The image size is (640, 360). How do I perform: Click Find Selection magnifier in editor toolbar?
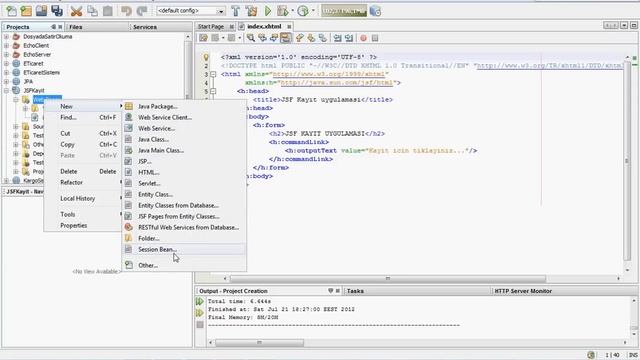251,38
